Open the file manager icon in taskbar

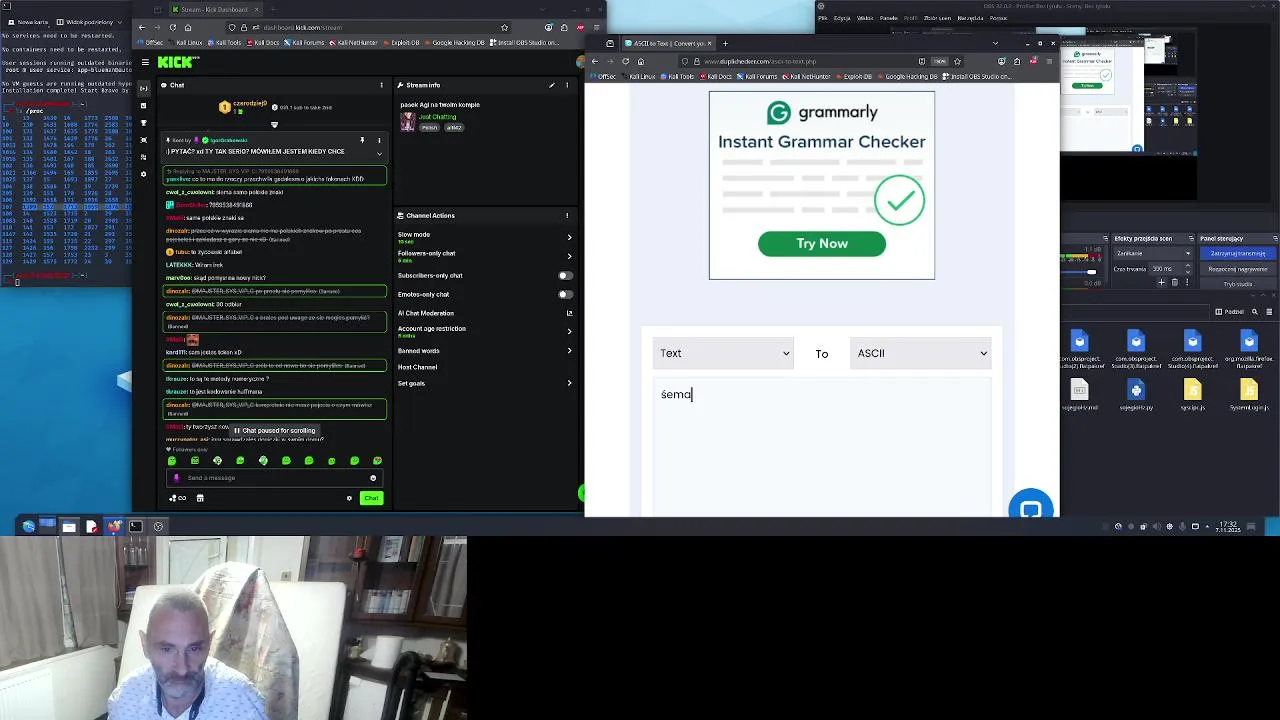coord(69,526)
